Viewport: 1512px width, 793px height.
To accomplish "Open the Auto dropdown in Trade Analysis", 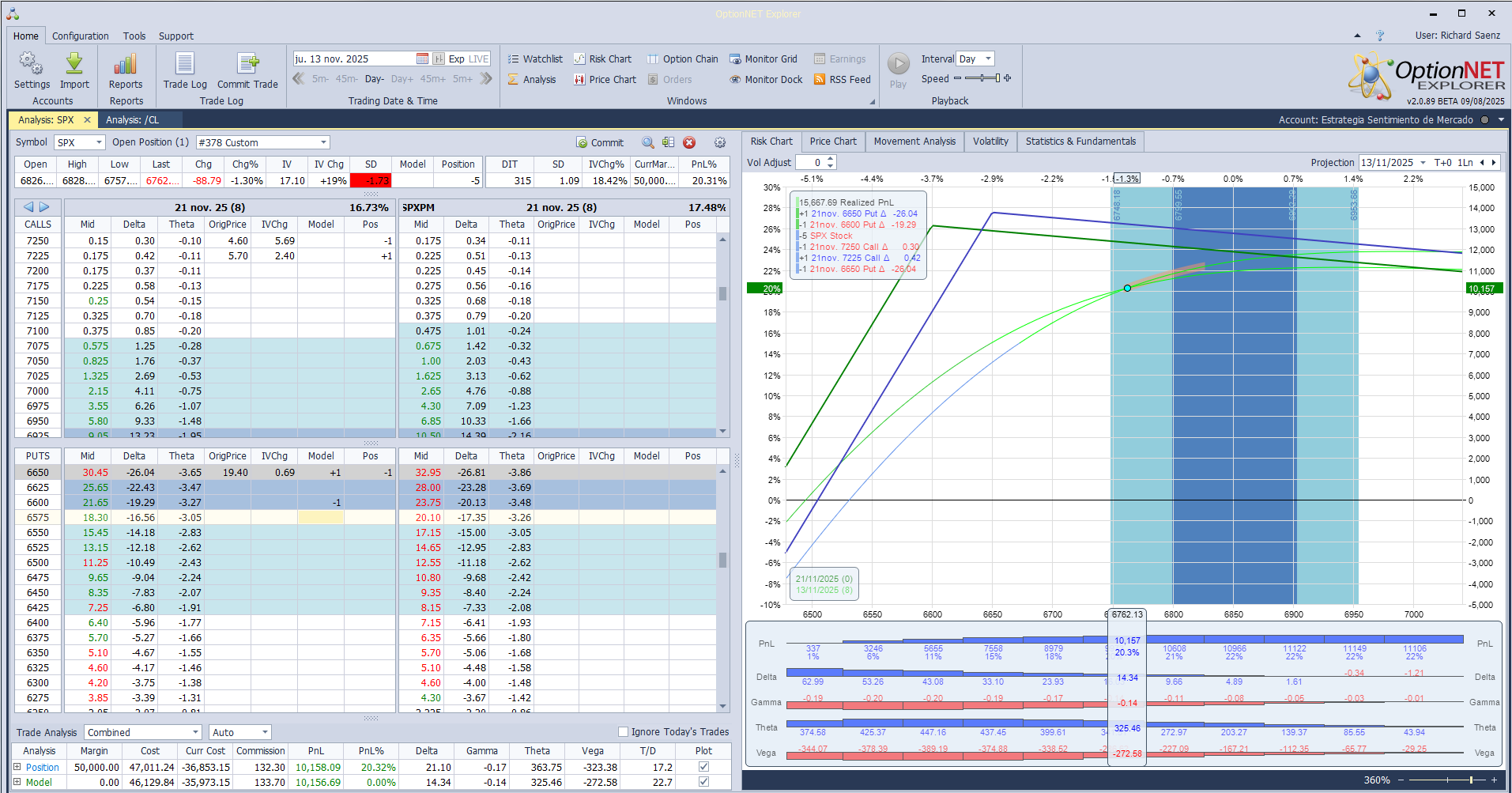I will pyautogui.click(x=265, y=732).
